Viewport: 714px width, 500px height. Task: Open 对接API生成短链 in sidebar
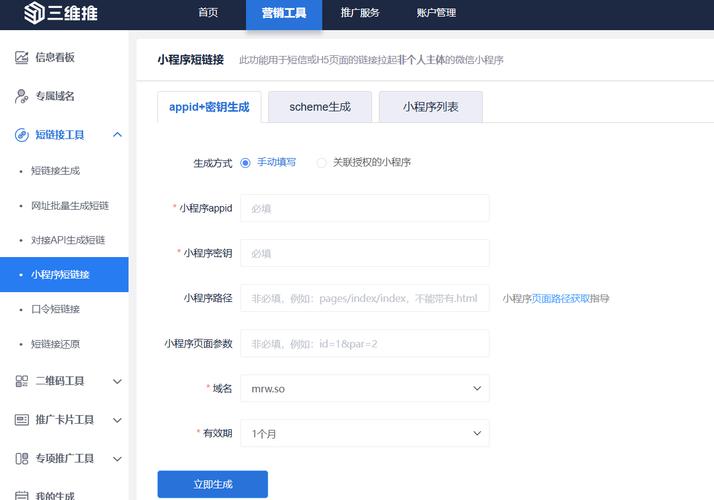[x=68, y=240]
